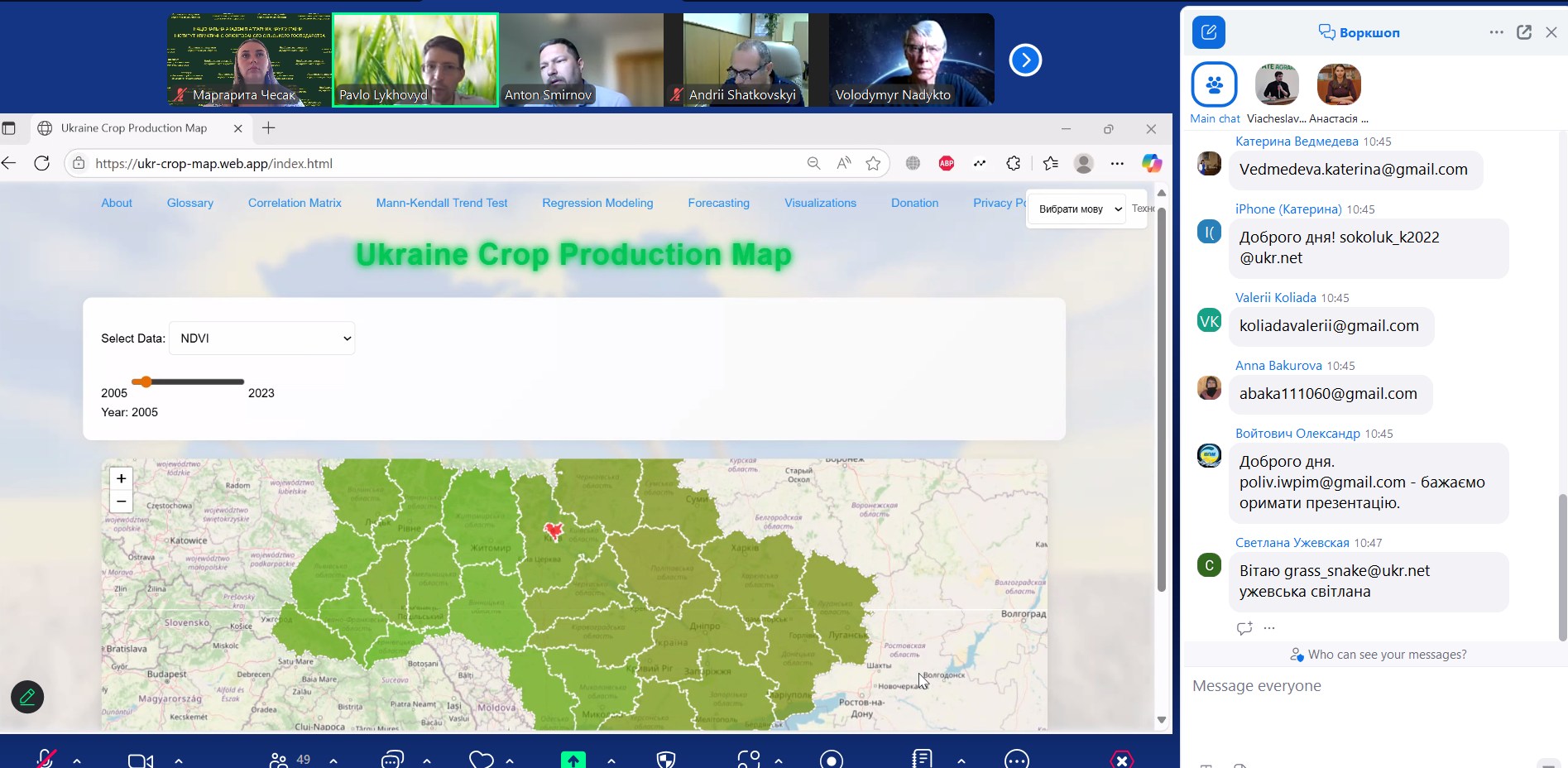
Task: Click the red end meeting button
Action: (x=1121, y=760)
